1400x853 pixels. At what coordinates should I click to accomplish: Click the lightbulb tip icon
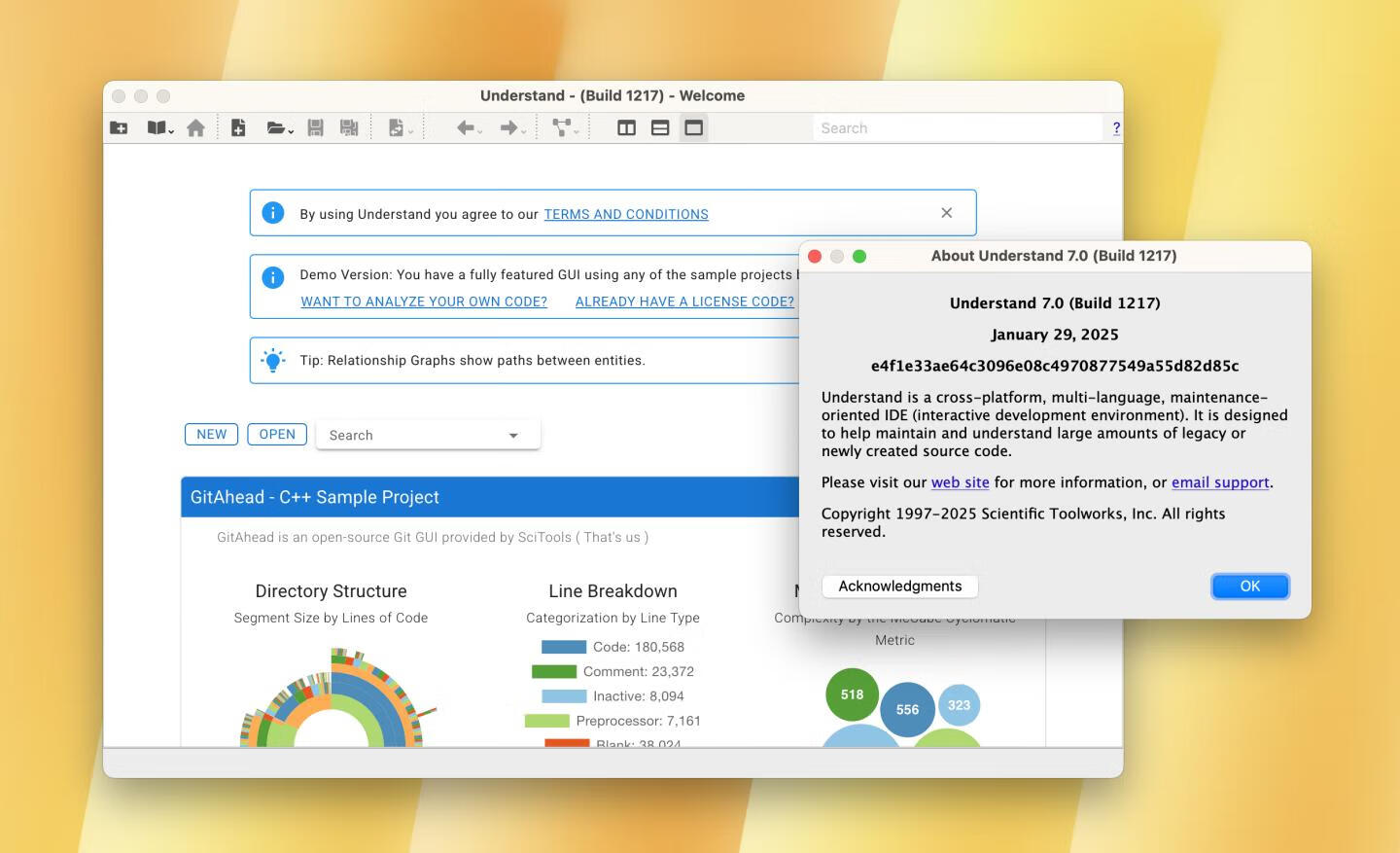[273, 360]
